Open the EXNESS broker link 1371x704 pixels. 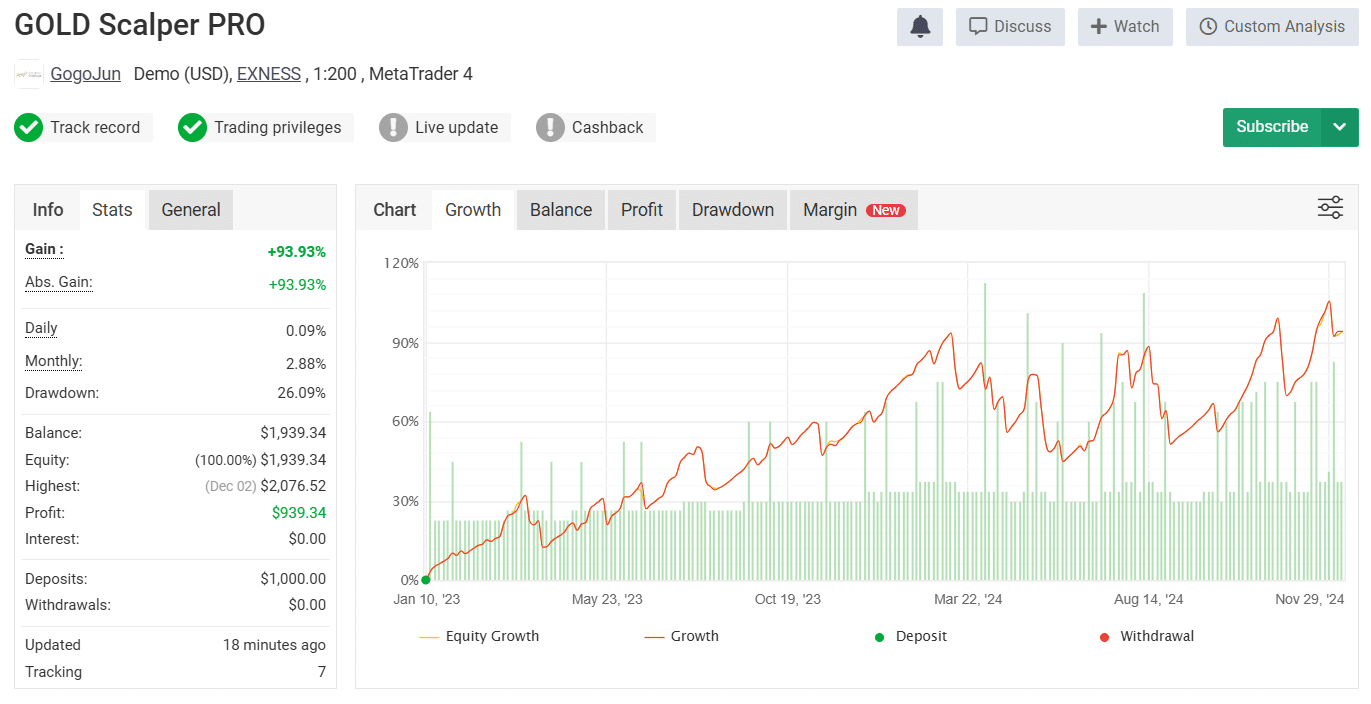pos(269,74)
